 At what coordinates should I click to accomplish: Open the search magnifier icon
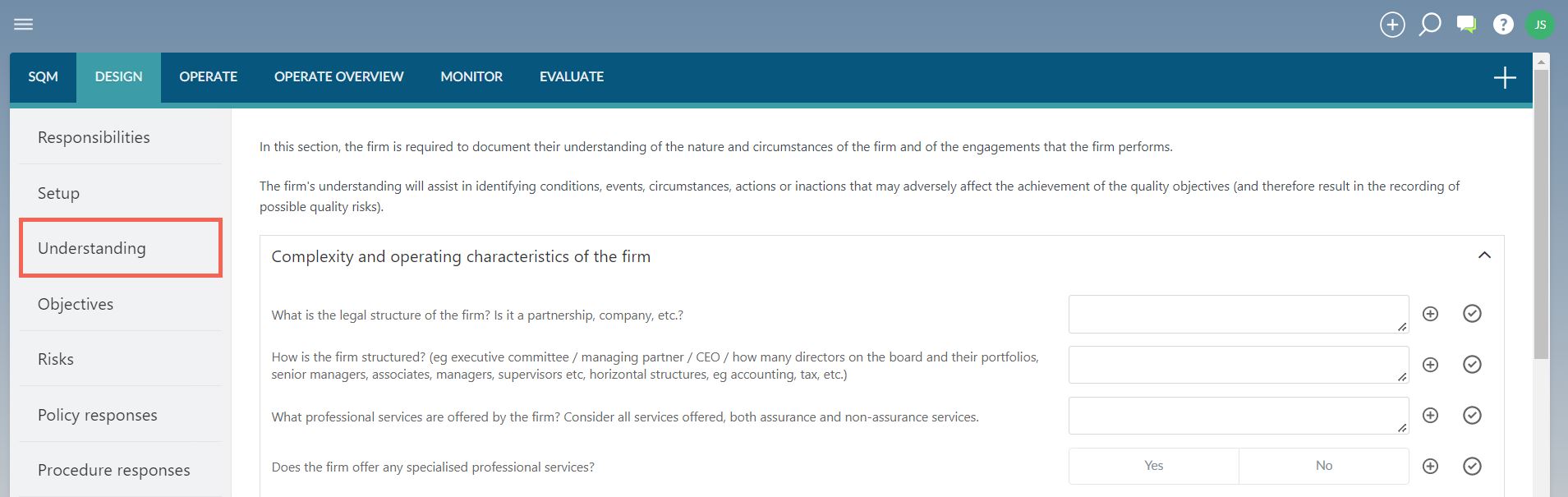[x=1429, y=25]
